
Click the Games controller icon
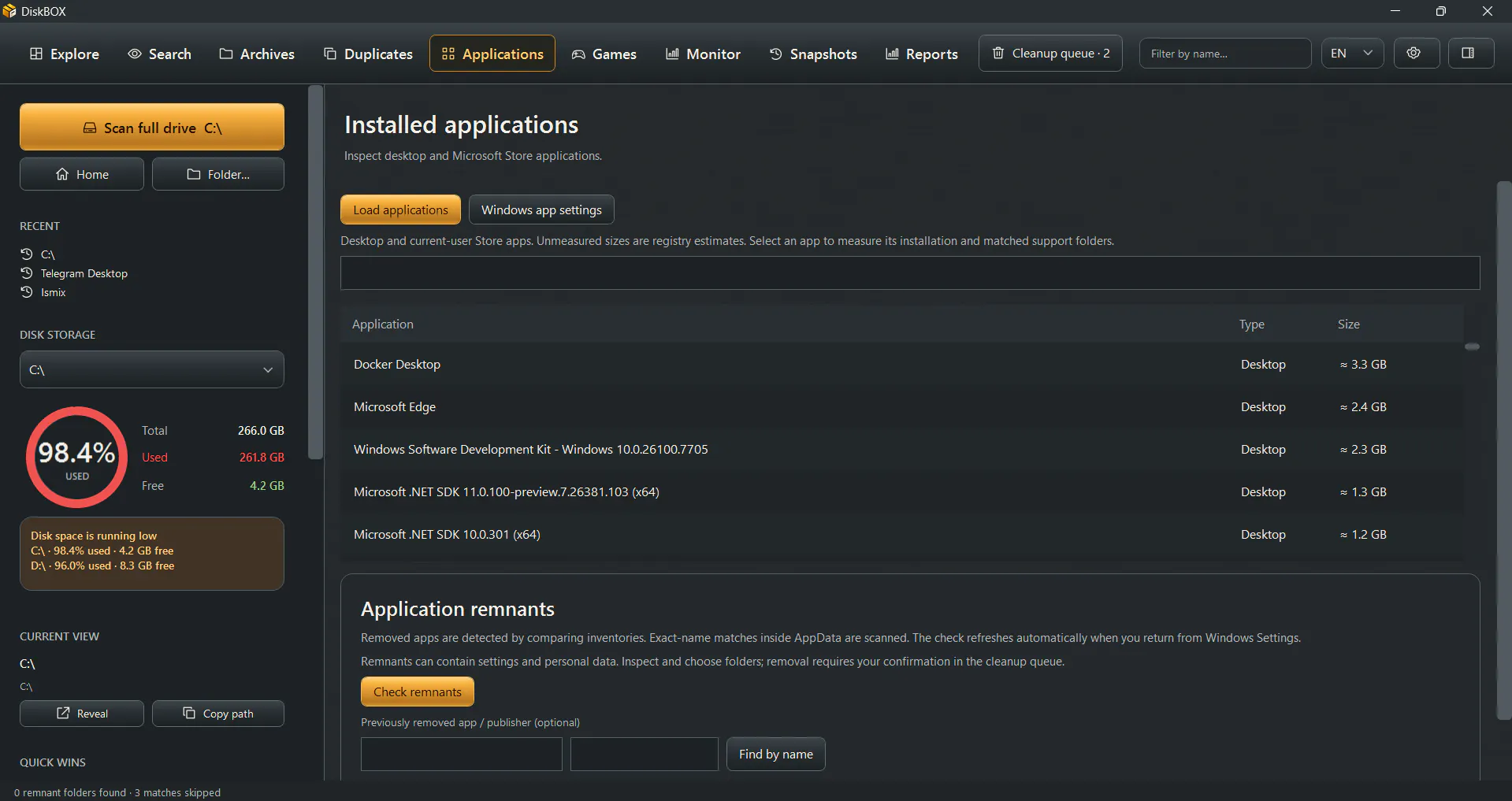(578, 54)
